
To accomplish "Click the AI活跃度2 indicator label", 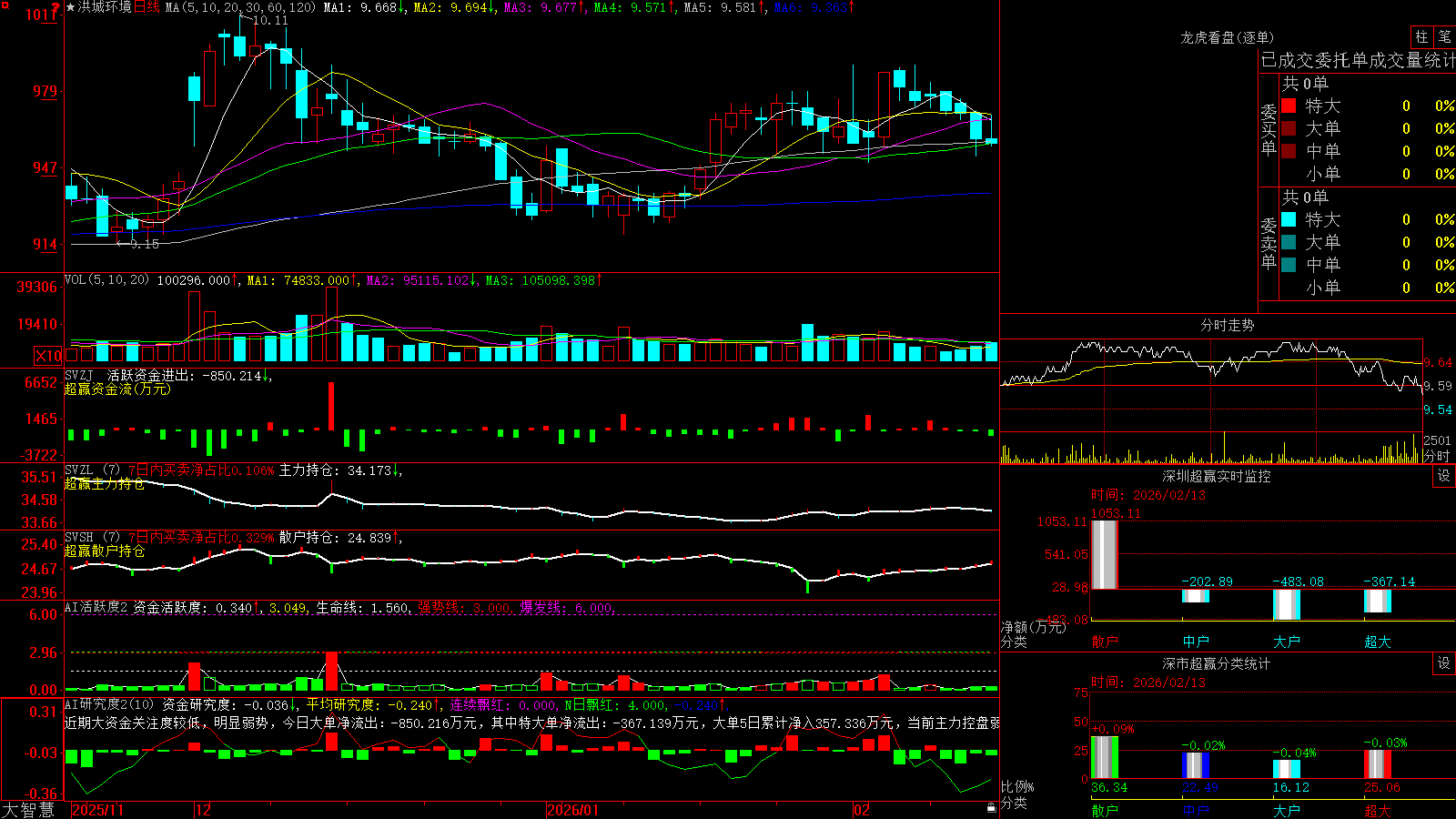I will (96, 607).
